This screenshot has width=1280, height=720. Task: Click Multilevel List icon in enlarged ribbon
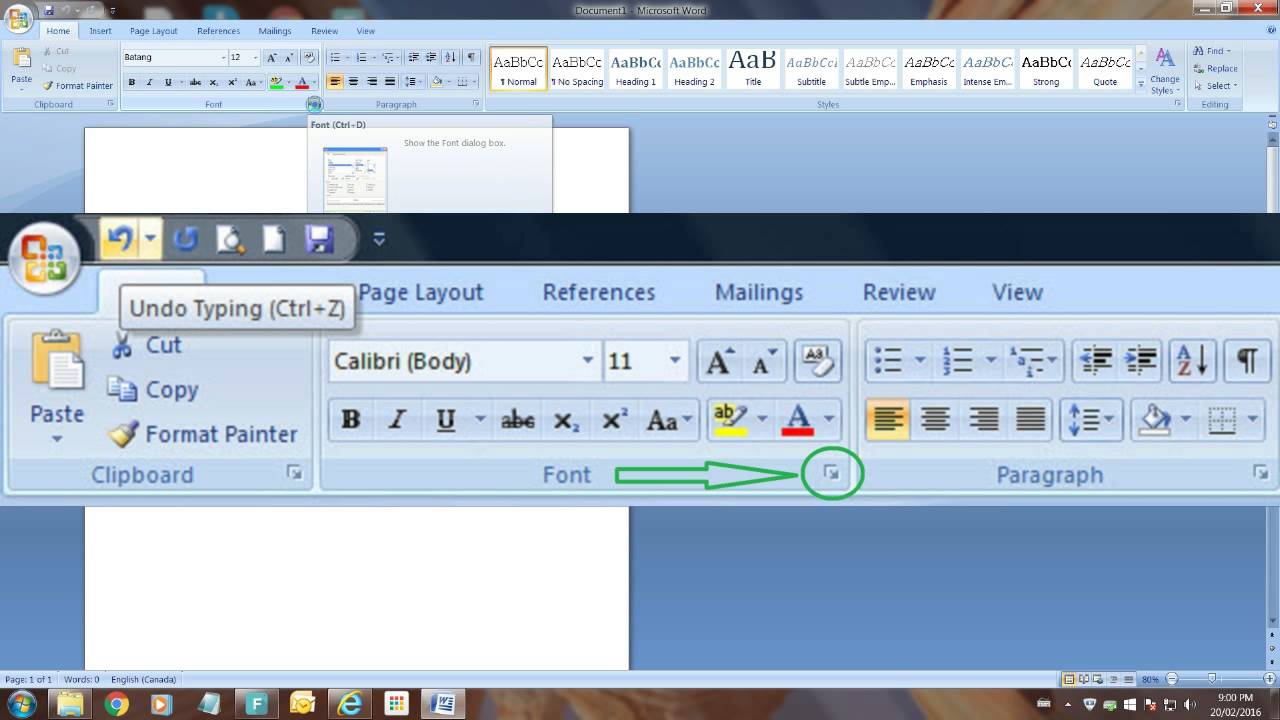tap(1026, 361)
